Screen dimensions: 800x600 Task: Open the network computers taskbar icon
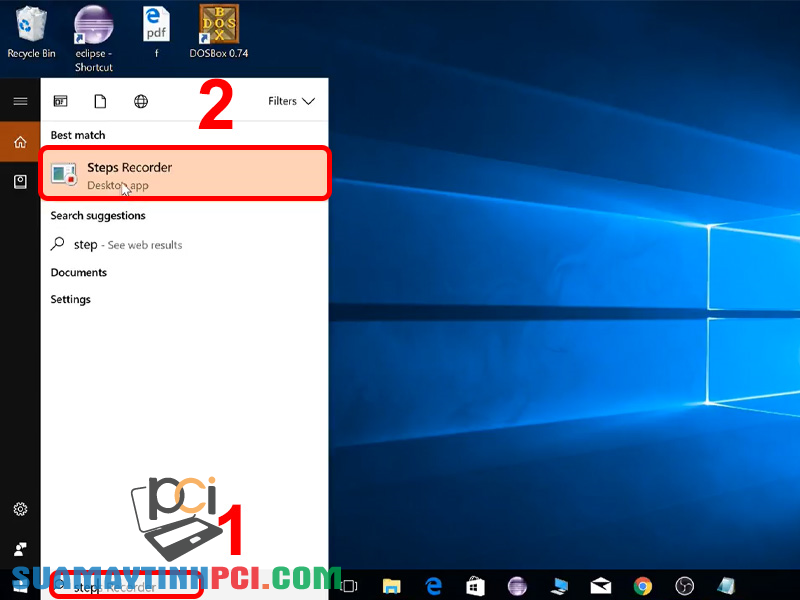click(559, 586)
